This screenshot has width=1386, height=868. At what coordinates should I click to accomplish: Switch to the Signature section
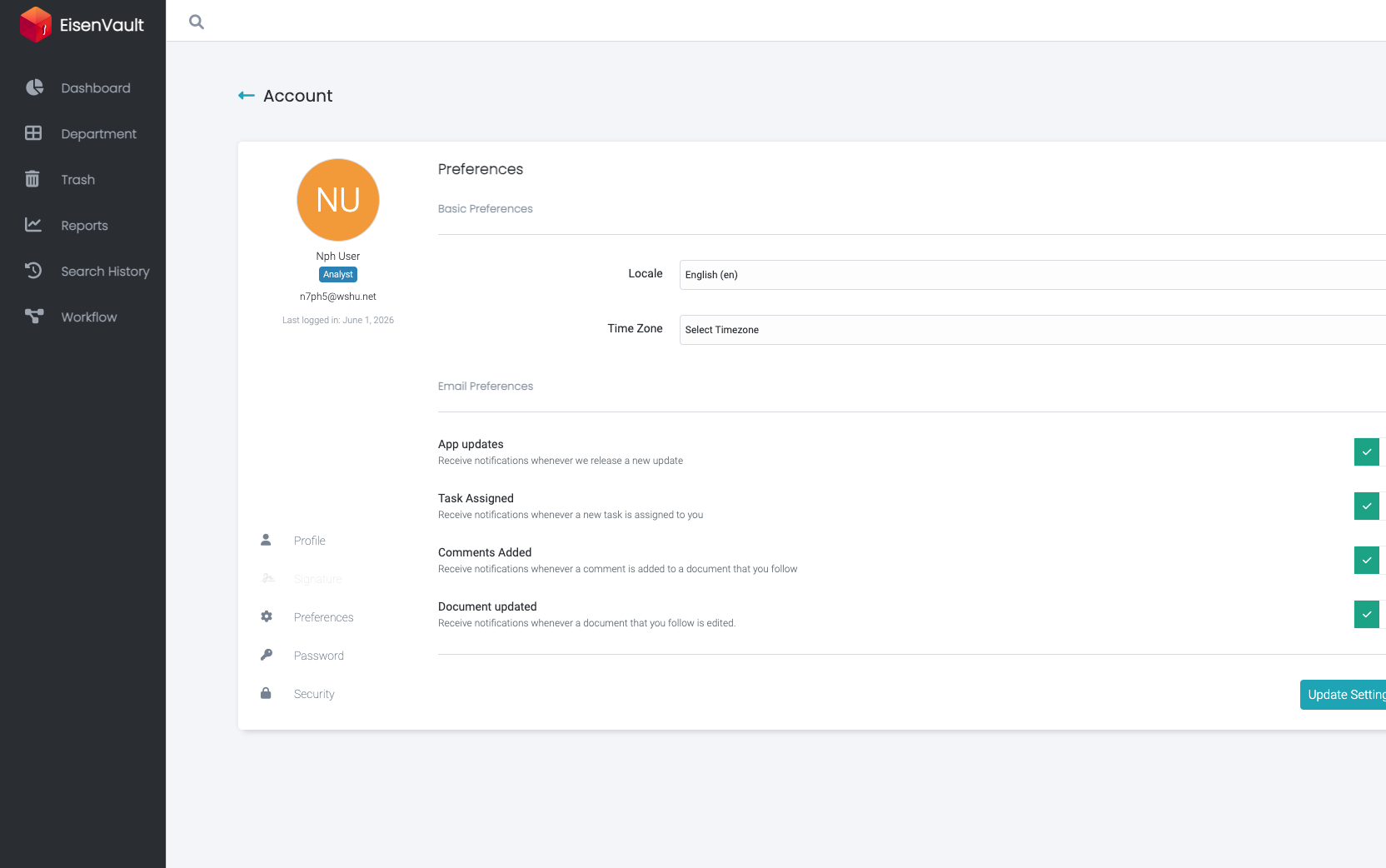(x=318, y=579)
